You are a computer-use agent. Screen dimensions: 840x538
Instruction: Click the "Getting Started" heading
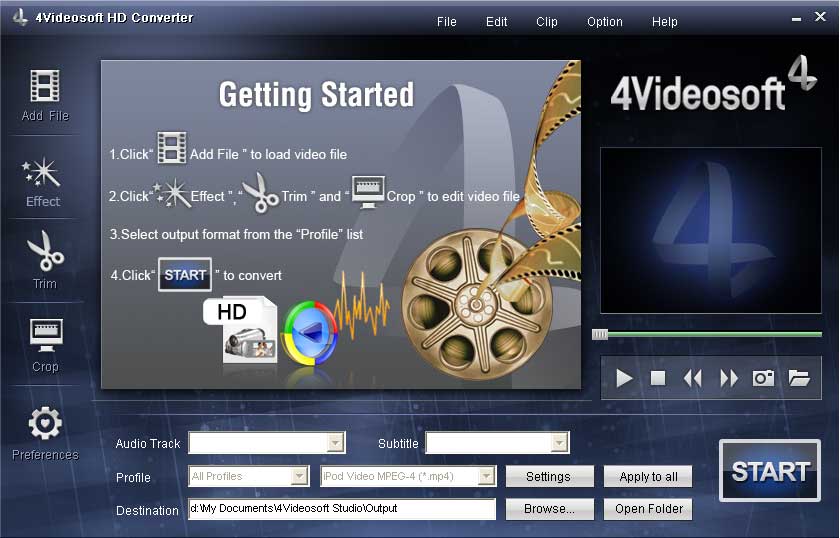tap(316, 95)
